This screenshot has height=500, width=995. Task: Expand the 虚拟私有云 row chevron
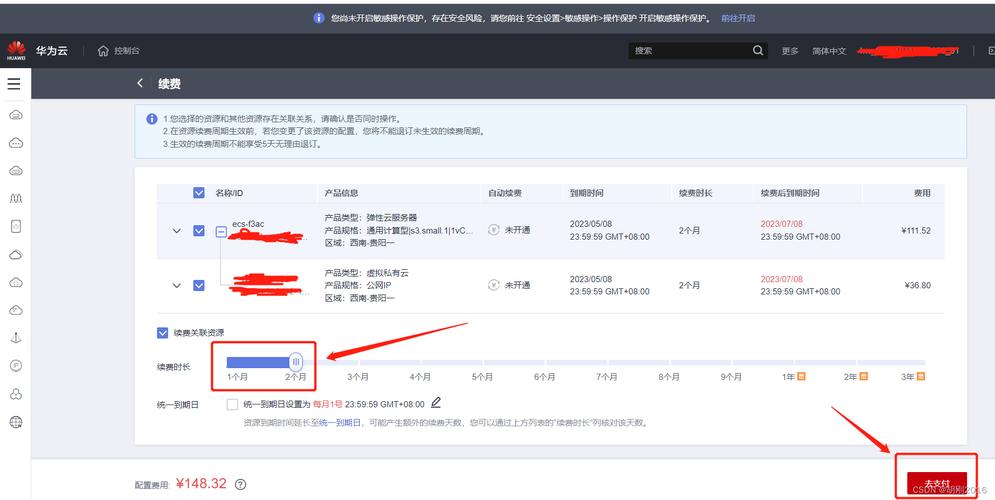tap(177, 285)
